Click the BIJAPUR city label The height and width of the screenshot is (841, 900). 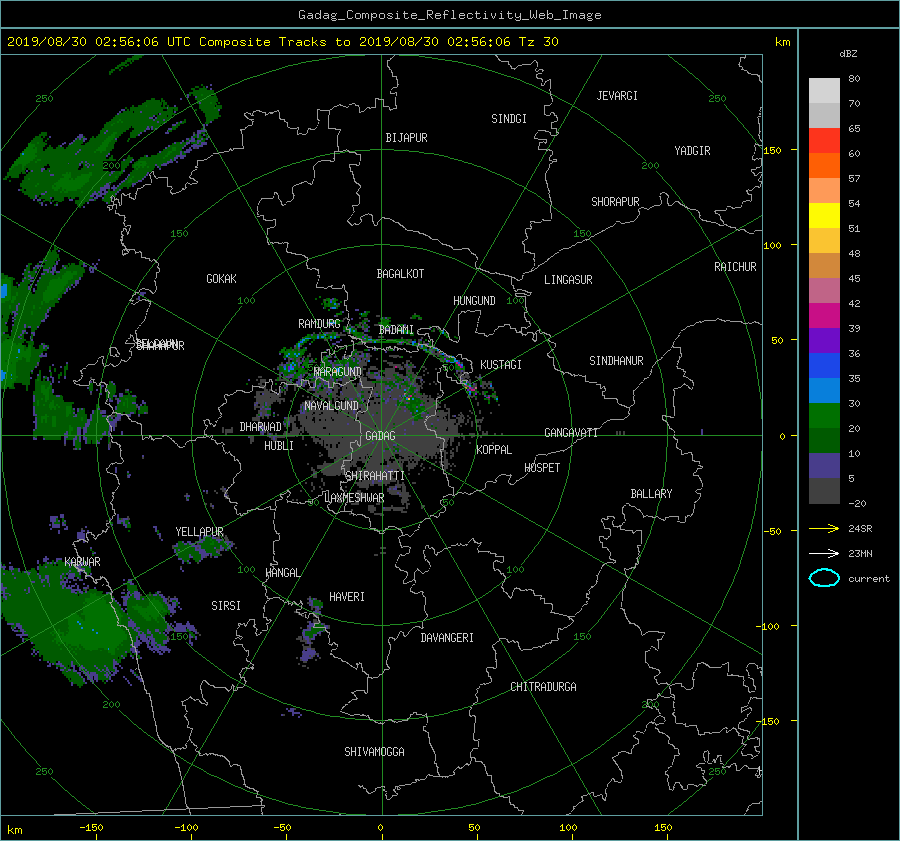coord(406,138)
